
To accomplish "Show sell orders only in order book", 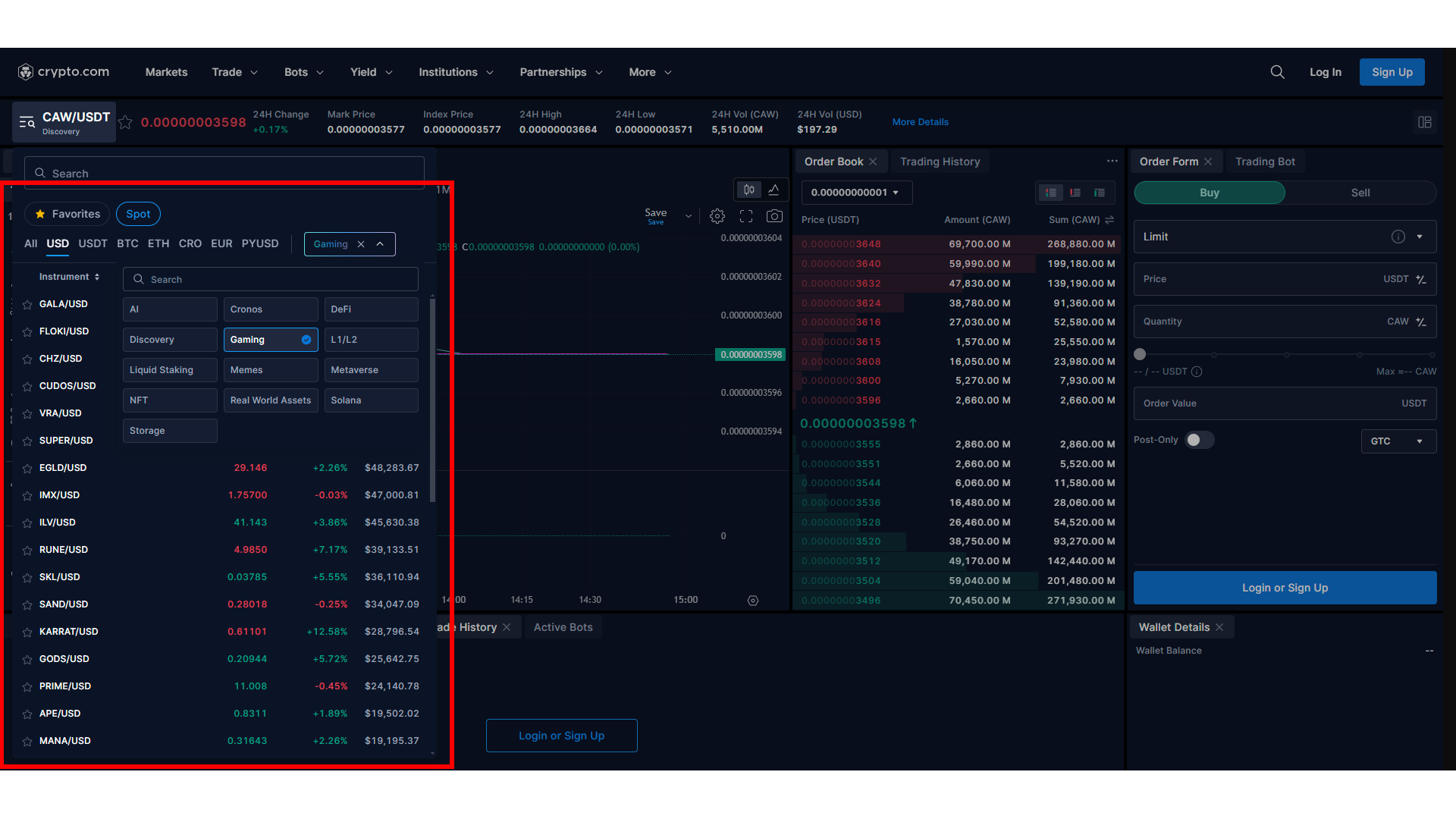I will click(1075, 193).
